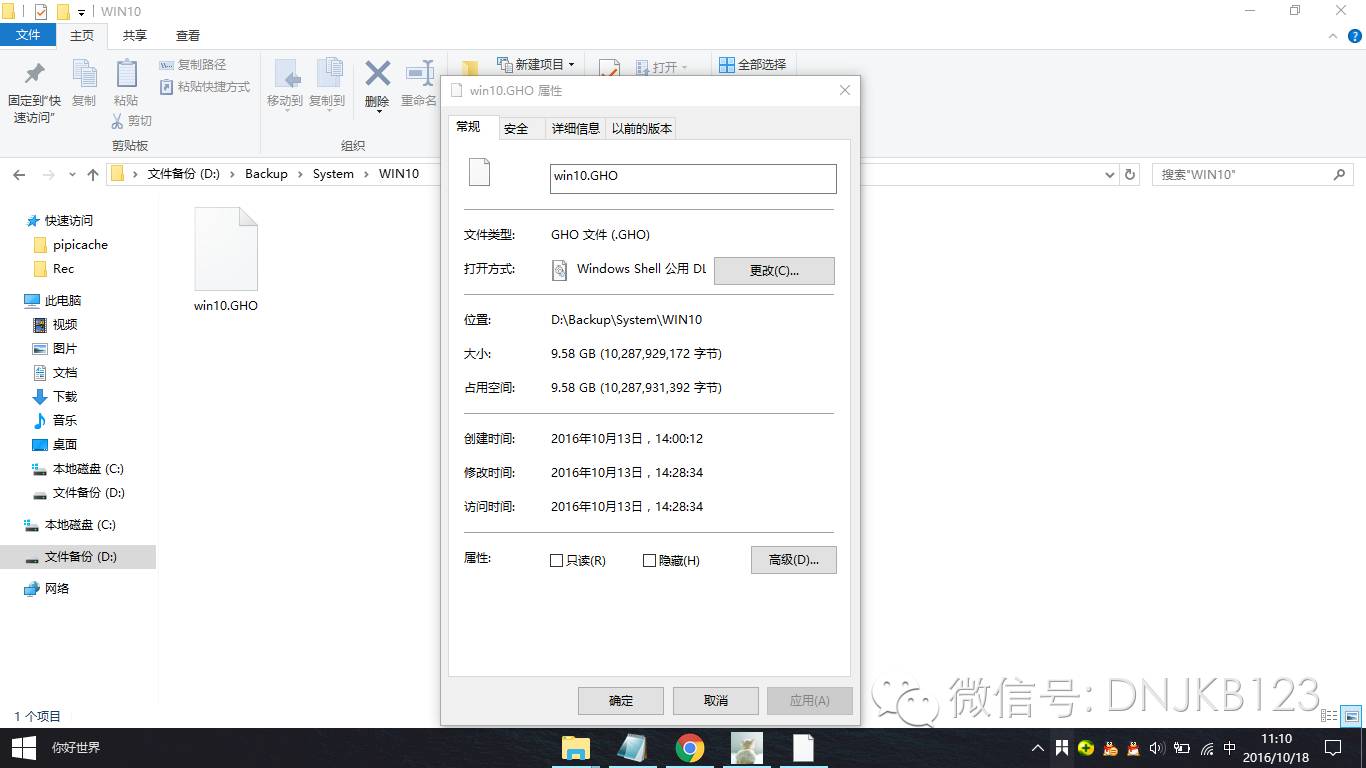Select This PC (此电脑) in sidebar

tap(63, 301)
